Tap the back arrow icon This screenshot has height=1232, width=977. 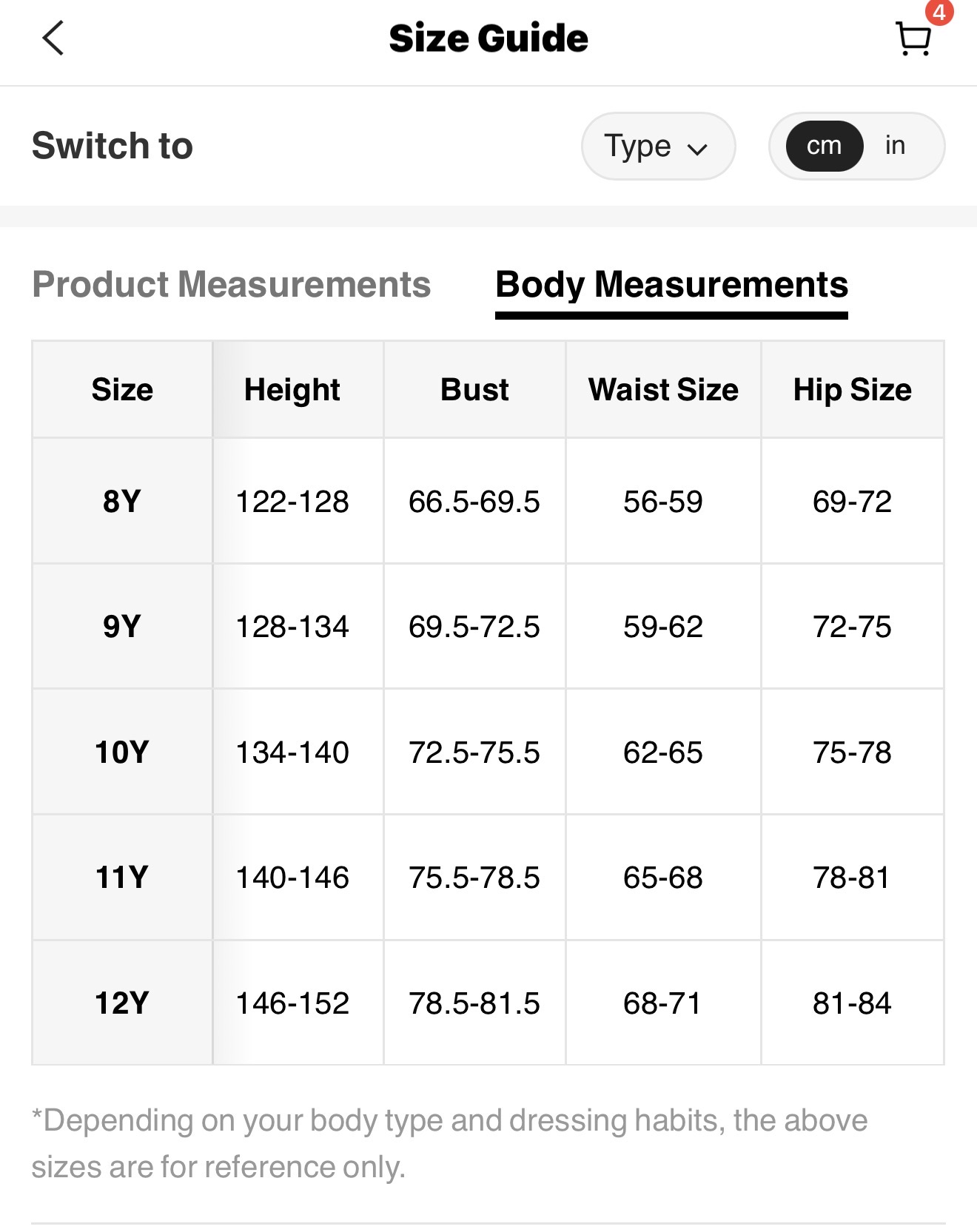coord(53,38)
